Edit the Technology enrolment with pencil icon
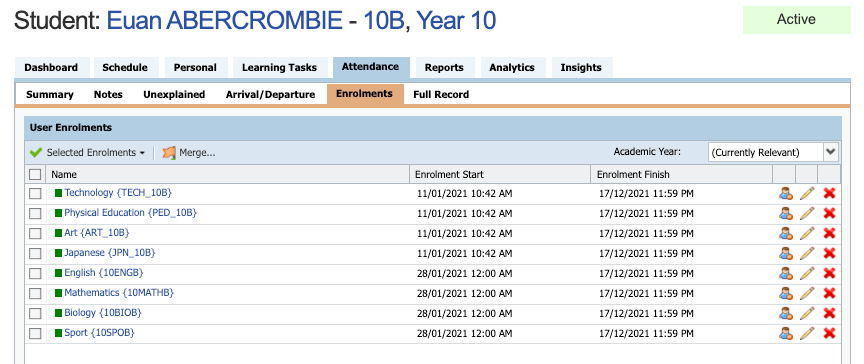Viewport: 864px width, 364px height. [807, 193]
